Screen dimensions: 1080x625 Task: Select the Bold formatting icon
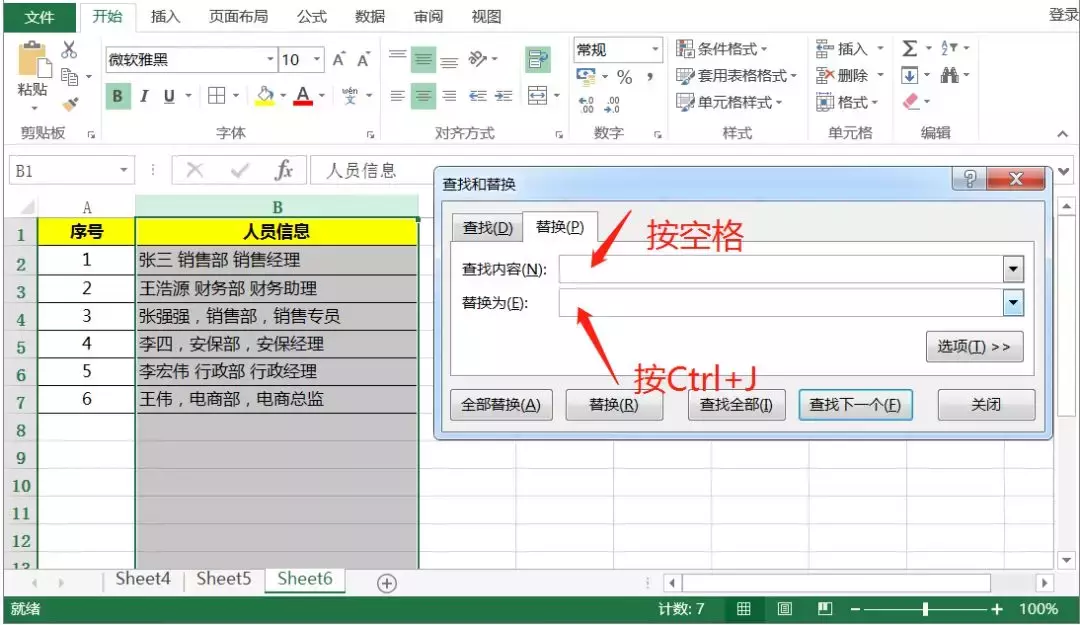[117, 96]
